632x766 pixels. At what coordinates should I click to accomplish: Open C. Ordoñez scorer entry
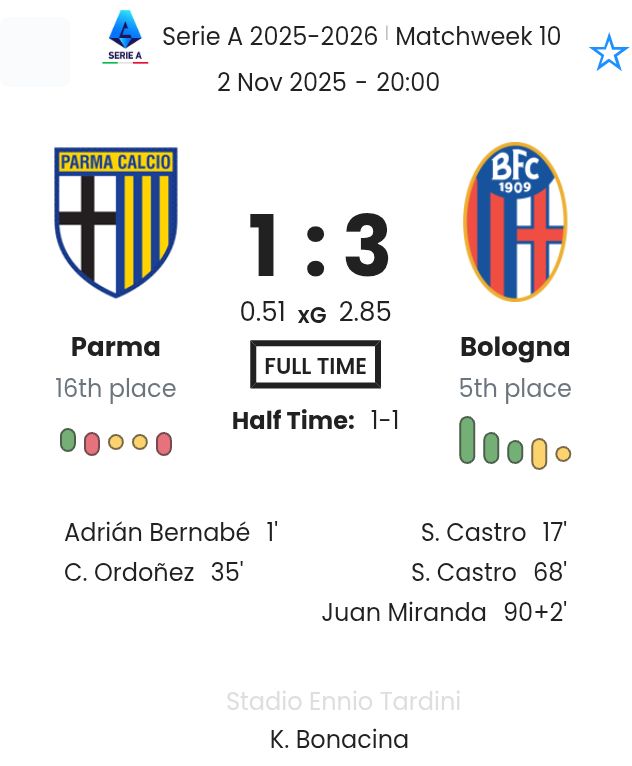coord(129,573)
